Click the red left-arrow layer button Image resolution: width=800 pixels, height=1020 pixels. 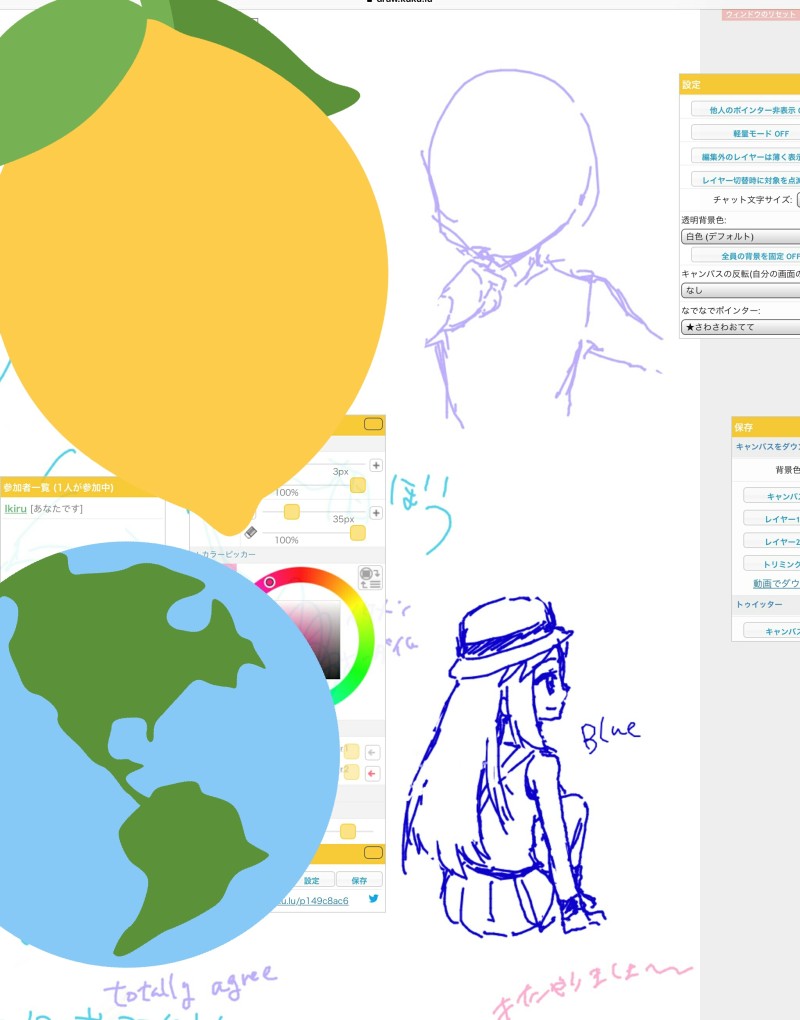coord(372,773)
